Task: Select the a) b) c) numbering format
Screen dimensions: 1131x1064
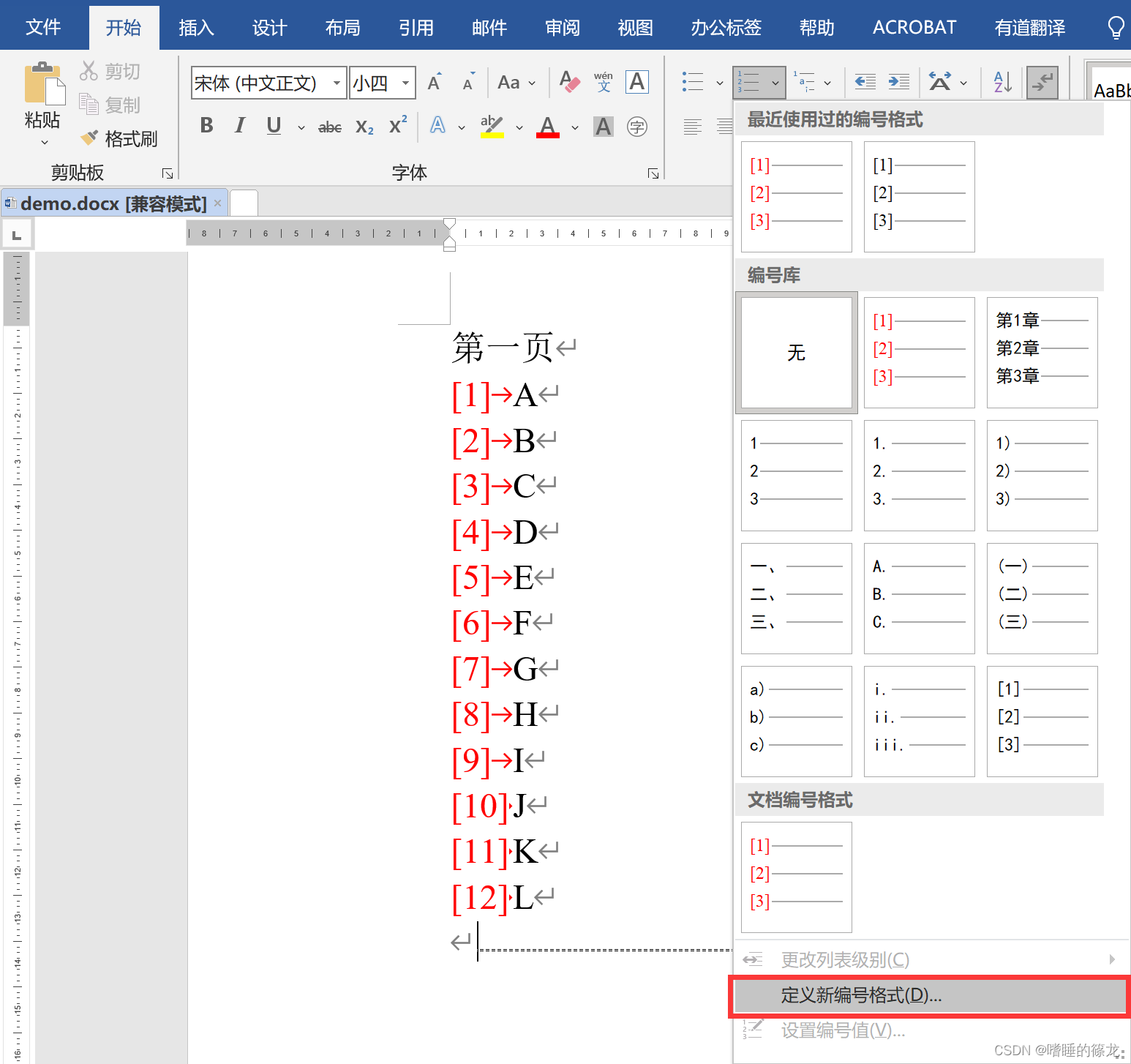Action: point(797,722)
